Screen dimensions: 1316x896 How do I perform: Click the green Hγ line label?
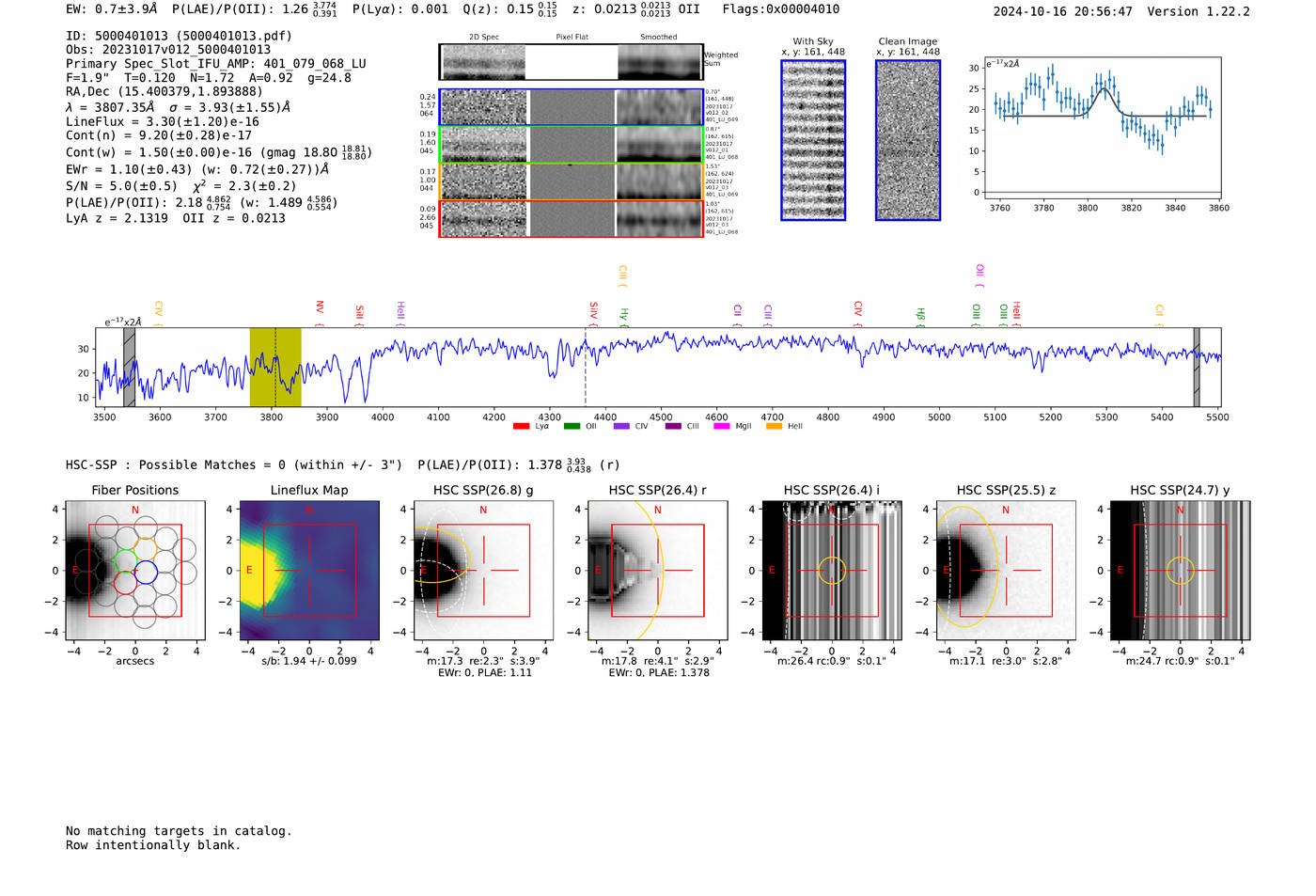coord(623,316)
